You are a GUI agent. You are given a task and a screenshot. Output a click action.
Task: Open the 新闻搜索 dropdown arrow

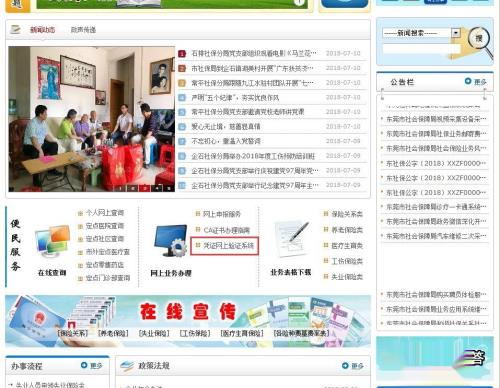pyautogui.click(x=456, y=33)
